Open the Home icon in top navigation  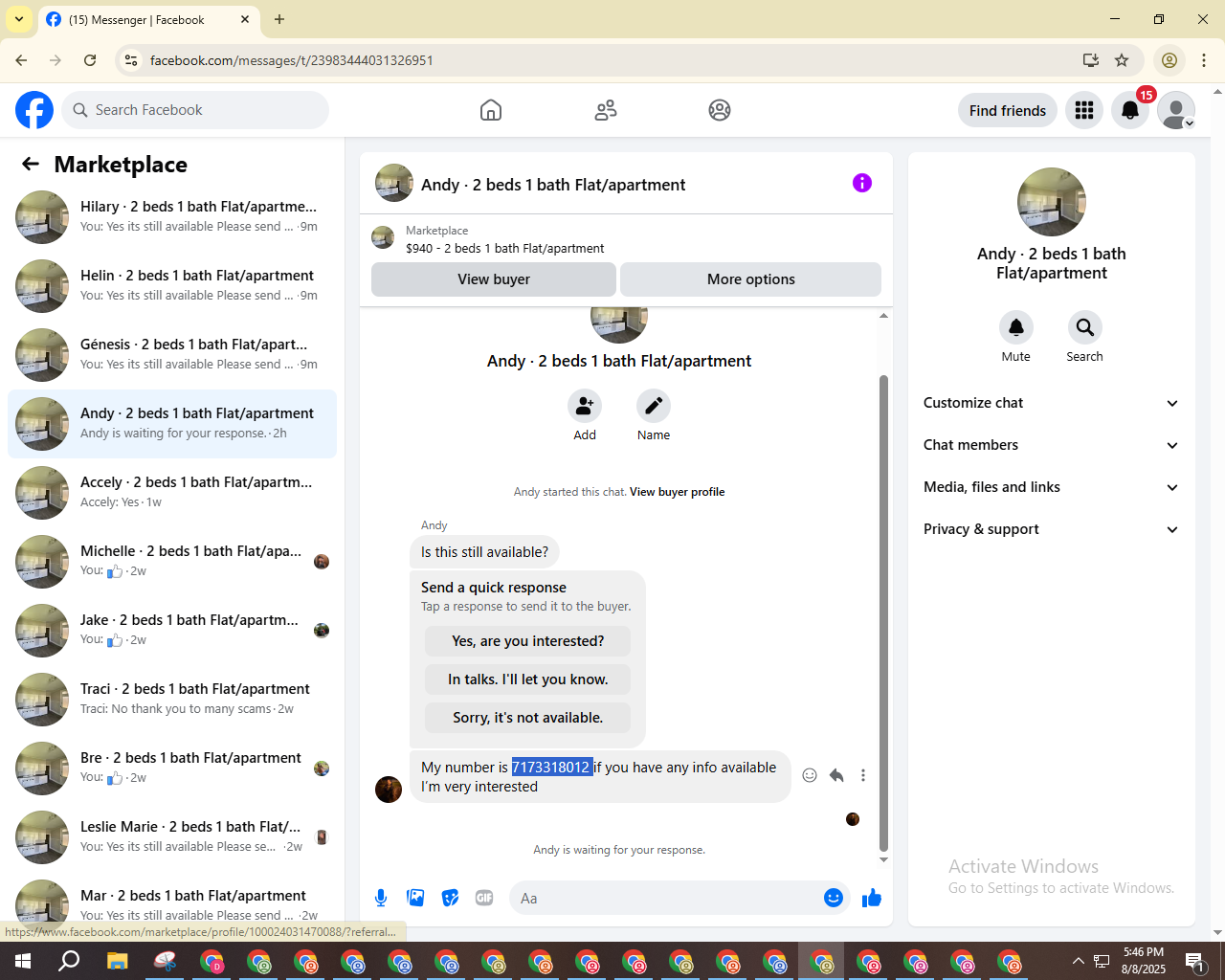pos(491,110)
